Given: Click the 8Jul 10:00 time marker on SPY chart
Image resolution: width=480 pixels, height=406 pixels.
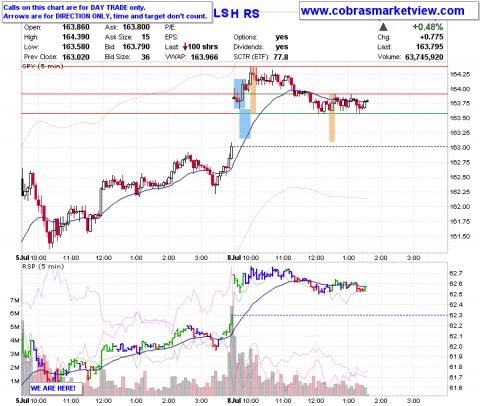Looking at the screenshot, I should point(243,258).
